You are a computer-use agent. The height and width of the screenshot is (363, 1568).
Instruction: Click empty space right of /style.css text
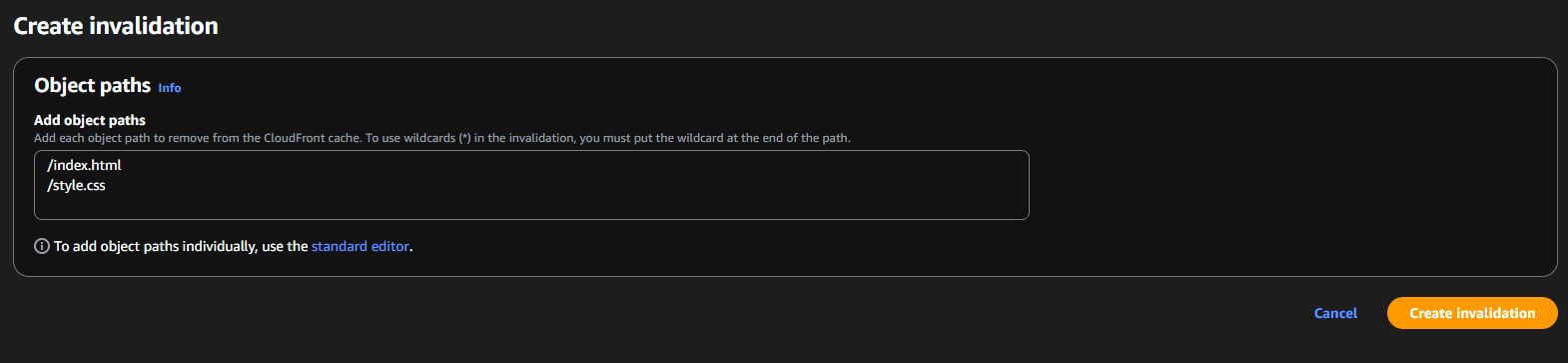tap(564, 185)
